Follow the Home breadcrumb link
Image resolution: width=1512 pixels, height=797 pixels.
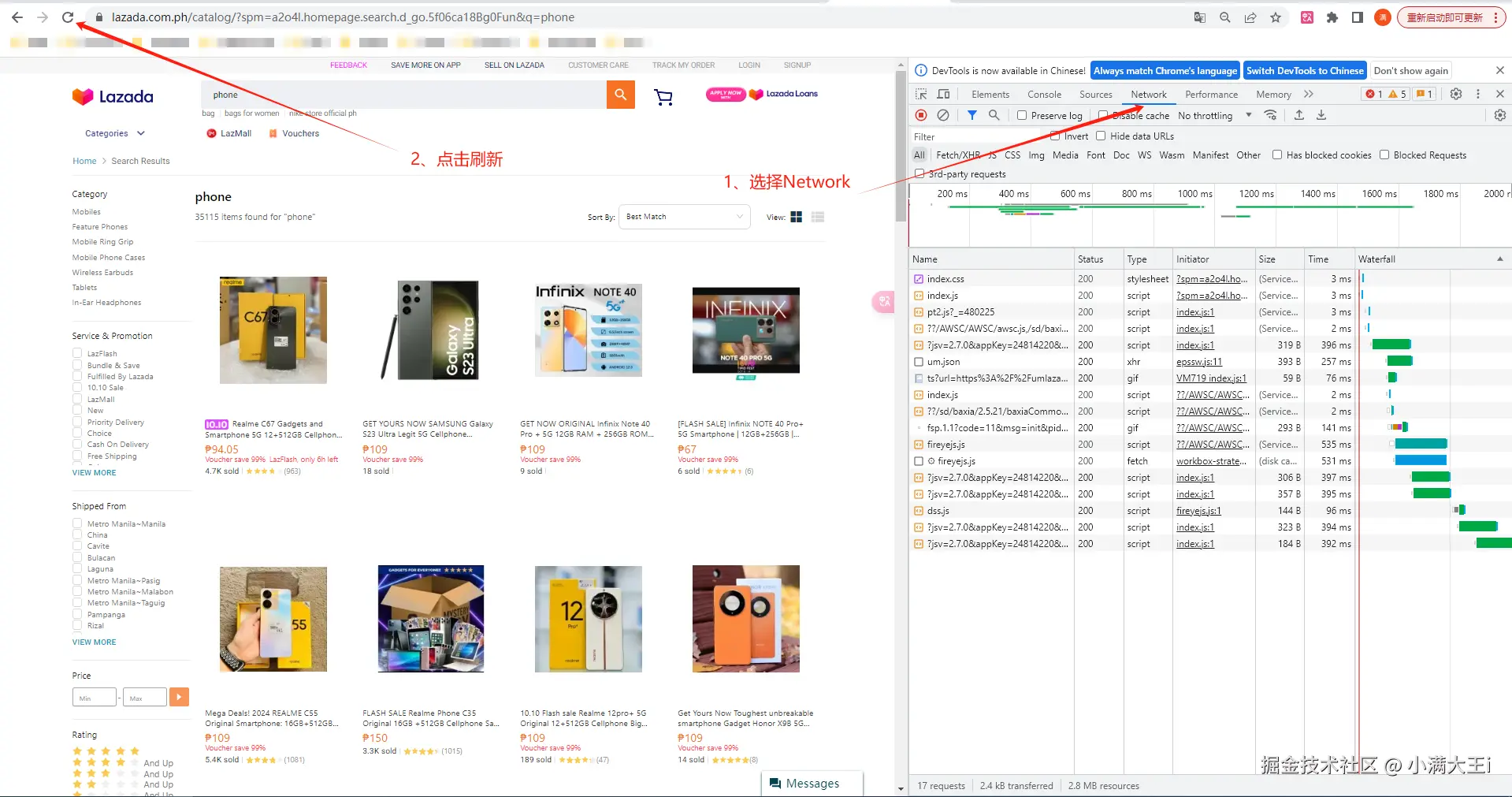(x=84, y=161)
